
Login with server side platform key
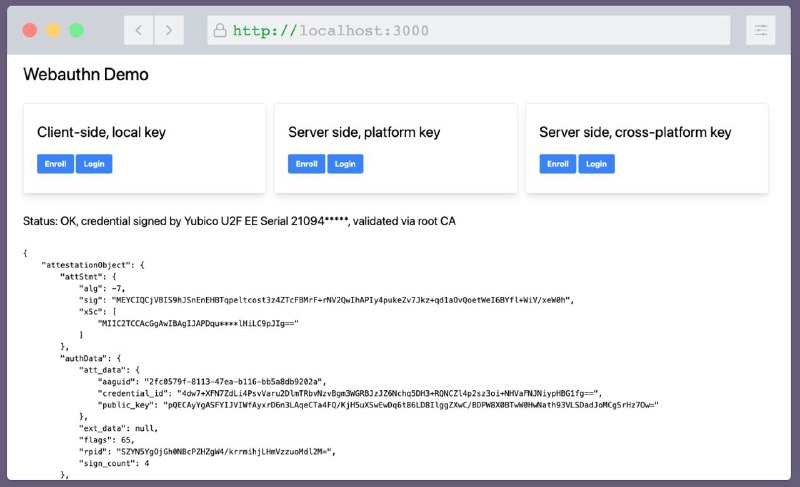(345, 164)
